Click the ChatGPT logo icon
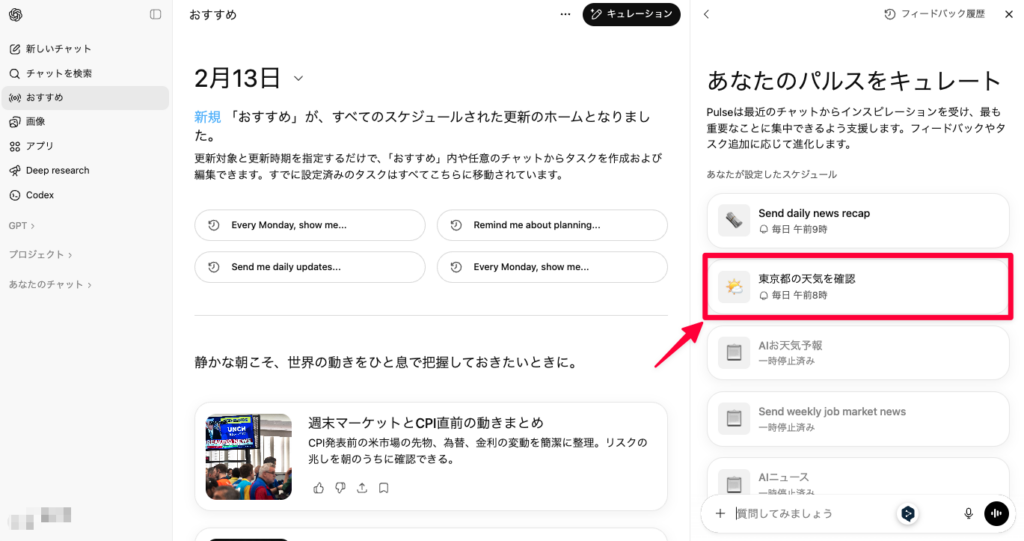This screenshot has width=1024, height=541. [x=16, y=14]
